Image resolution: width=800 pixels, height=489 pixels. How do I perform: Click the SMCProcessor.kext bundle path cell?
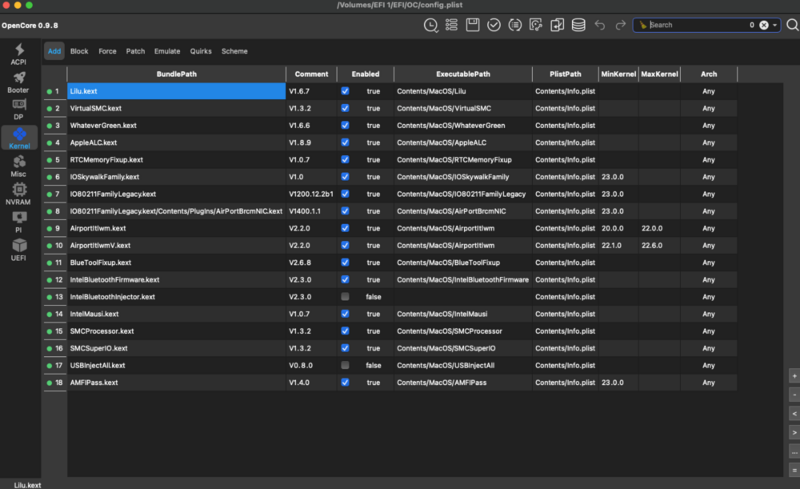click(x=177, y=331)
